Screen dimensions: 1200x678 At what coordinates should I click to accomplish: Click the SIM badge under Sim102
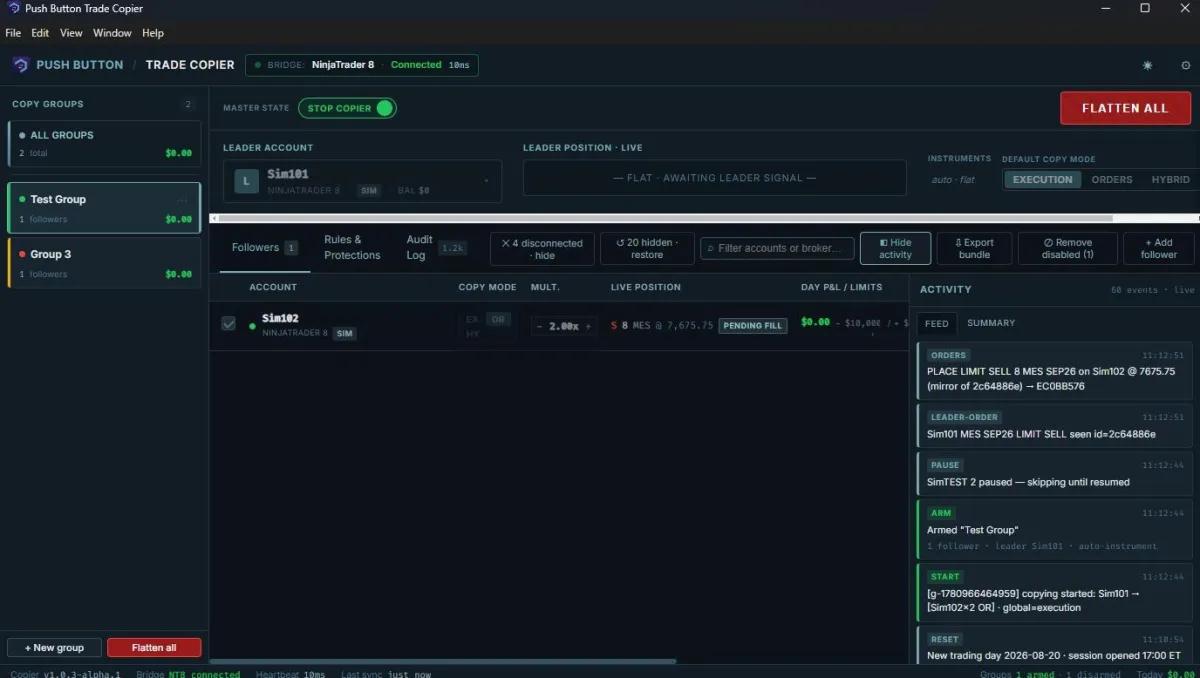coord(344,333)
